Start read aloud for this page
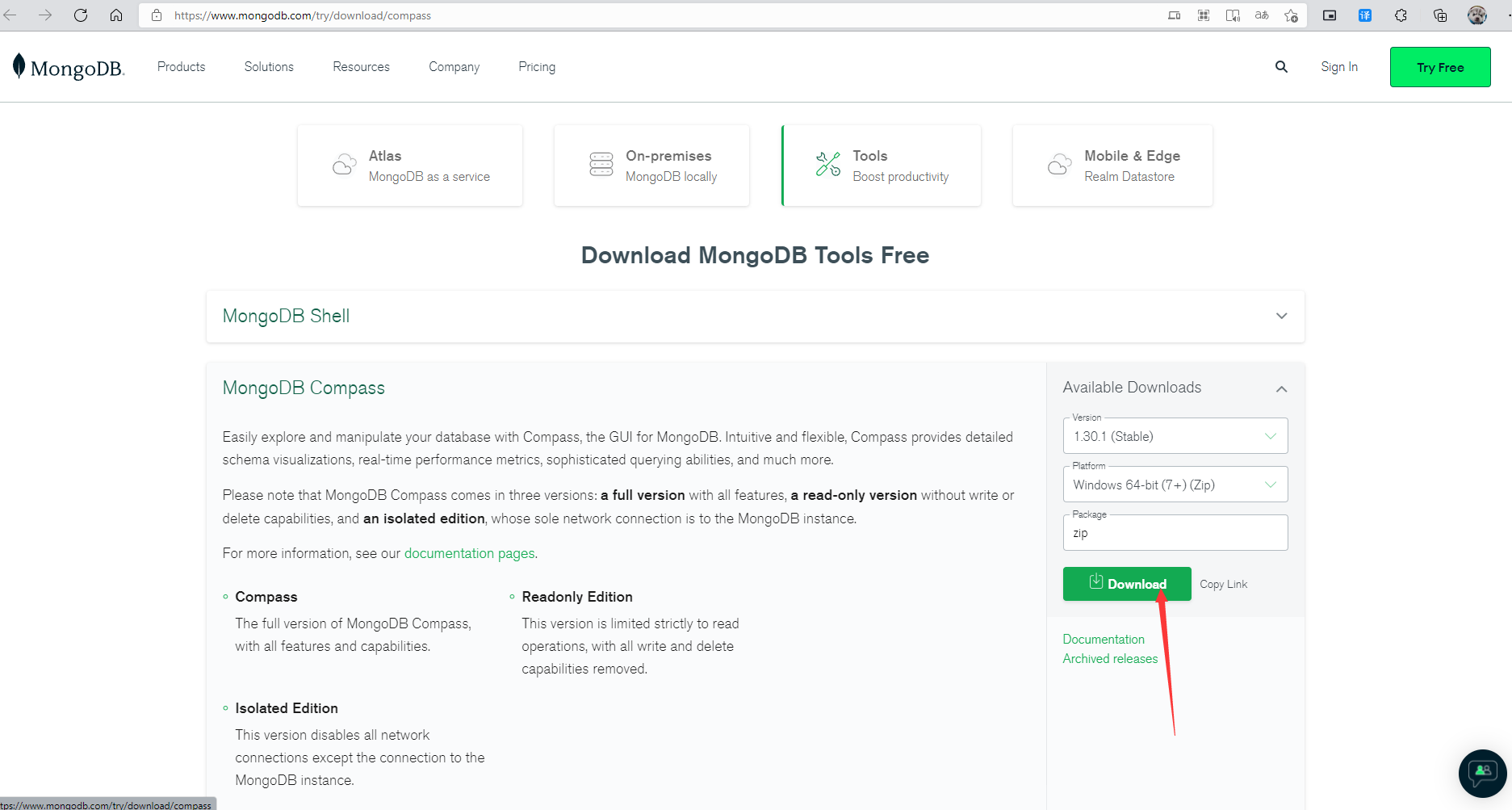The image size is (1512, 810). pos(1233,15)
